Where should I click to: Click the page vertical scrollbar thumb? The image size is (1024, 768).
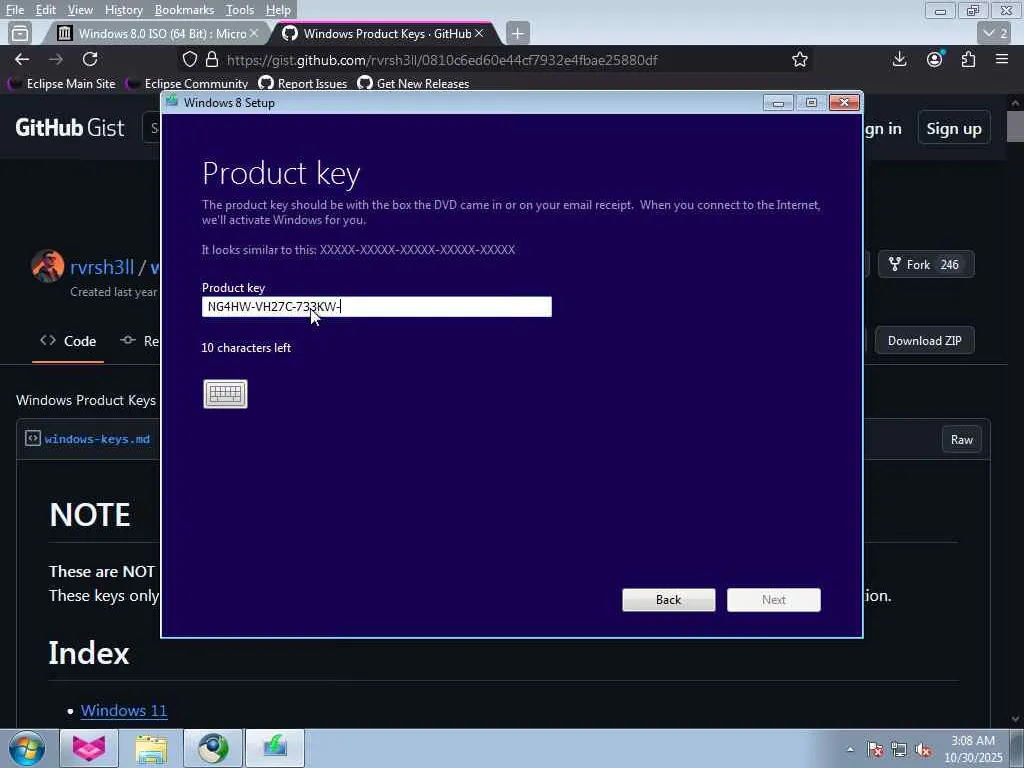pos(1016,127)
